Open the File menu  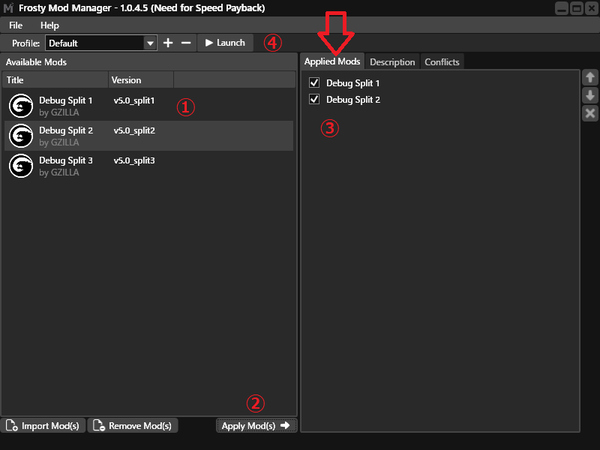point(16,26)
